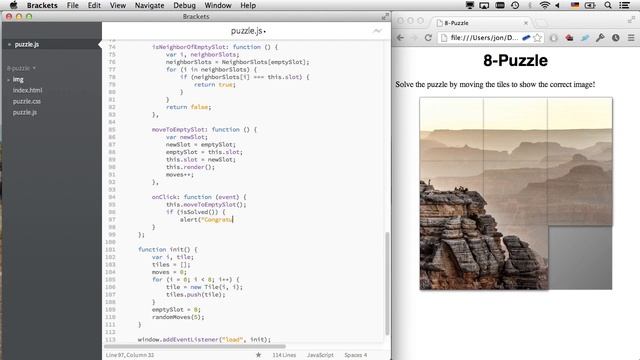Click the AirPlay display icon in menu bar
The width and height of the screenshot is (640, 360).
[484, 5]
